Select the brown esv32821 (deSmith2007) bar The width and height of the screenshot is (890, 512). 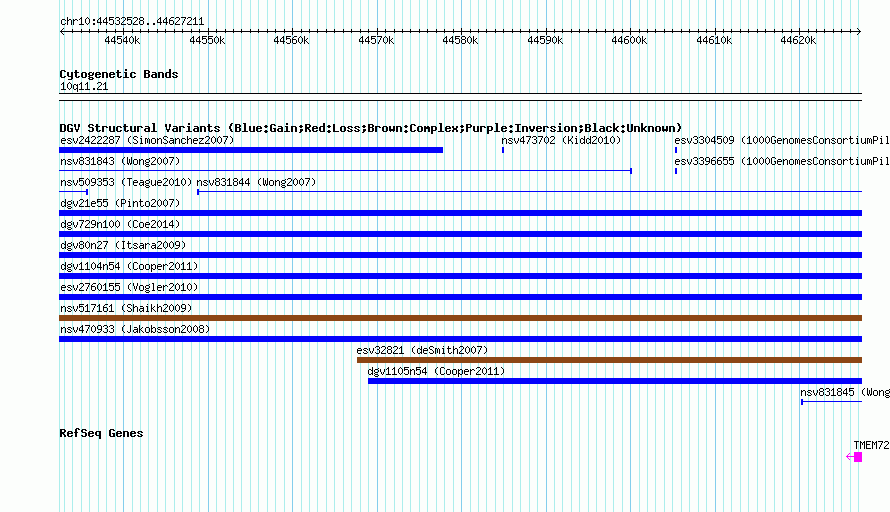click(610, 360)
